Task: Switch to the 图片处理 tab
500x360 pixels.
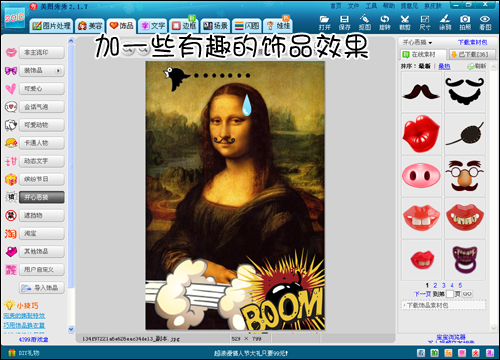Action: pyautogui.click(x=51, y=26)
